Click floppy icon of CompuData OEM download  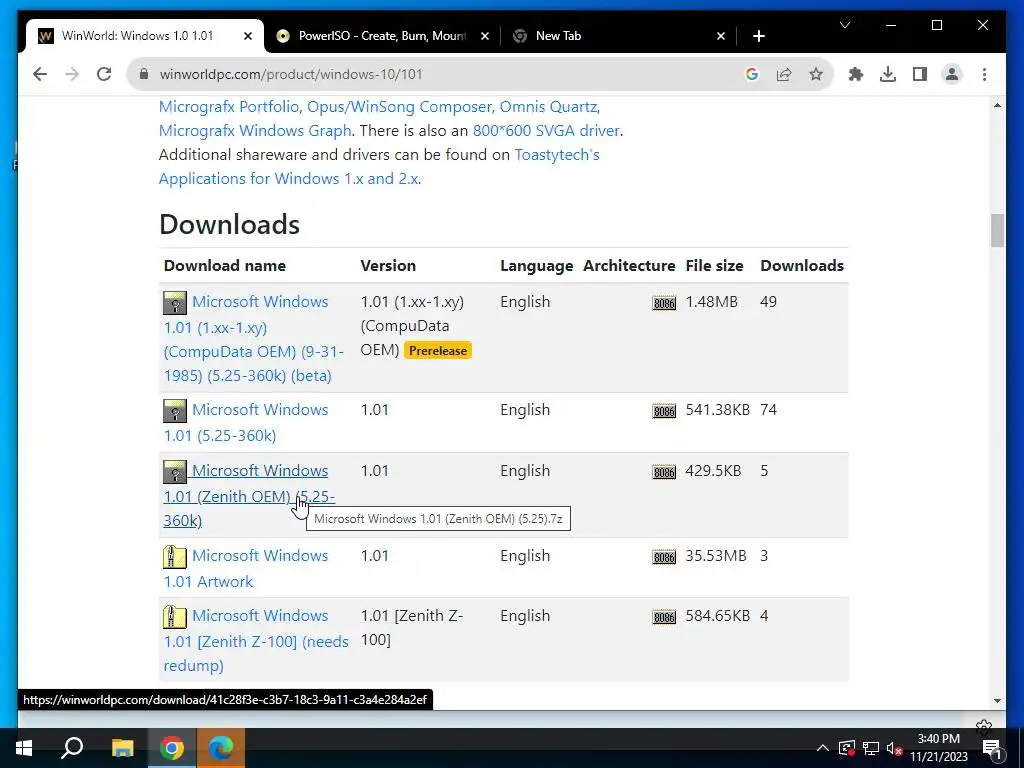[174, 303]
